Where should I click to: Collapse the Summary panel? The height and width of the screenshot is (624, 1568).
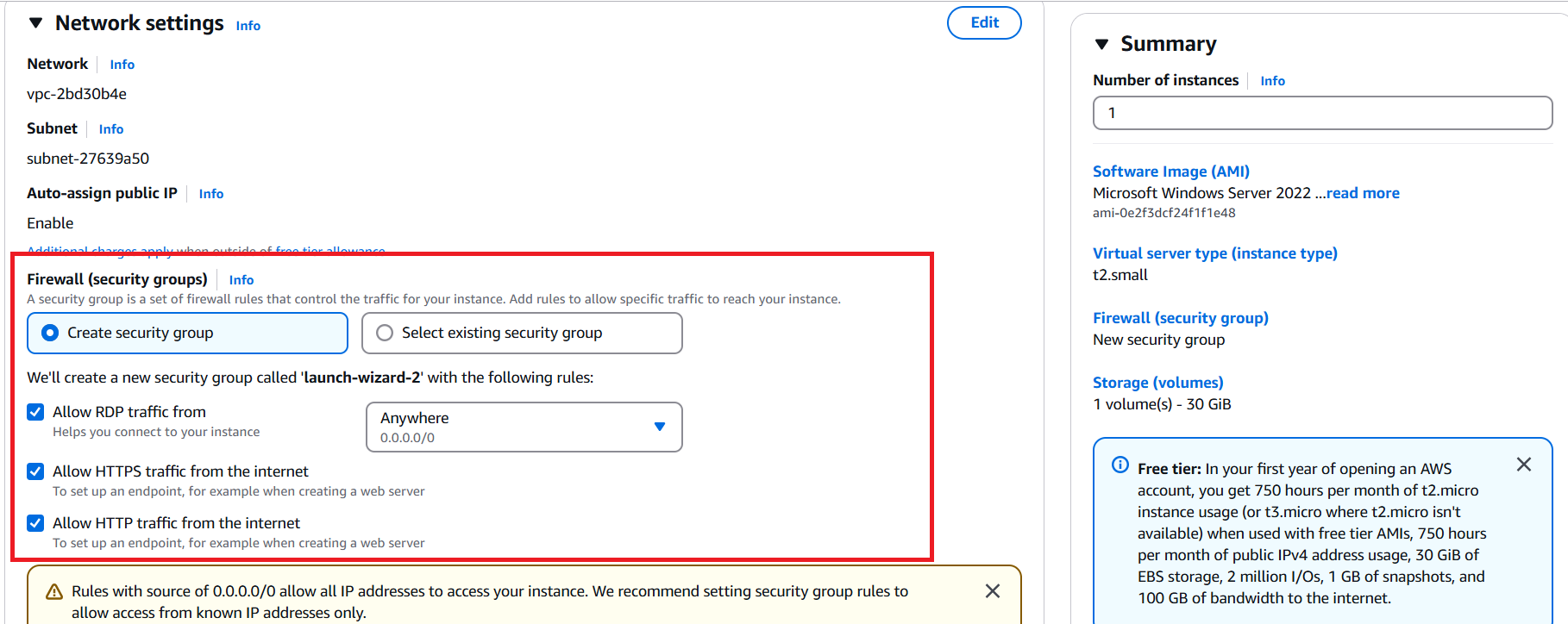[x=1101, y=44]
